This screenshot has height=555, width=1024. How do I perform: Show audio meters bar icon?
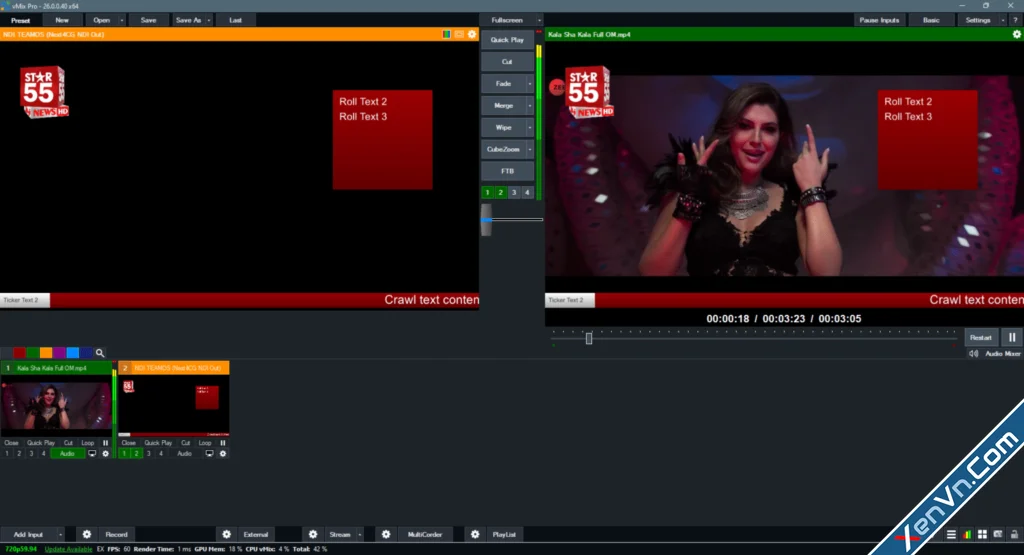(x=967, y=534)
